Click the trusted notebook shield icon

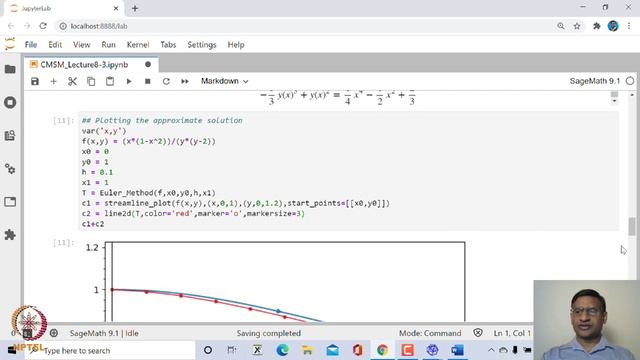pyautogui.click(x=478, y=333)
